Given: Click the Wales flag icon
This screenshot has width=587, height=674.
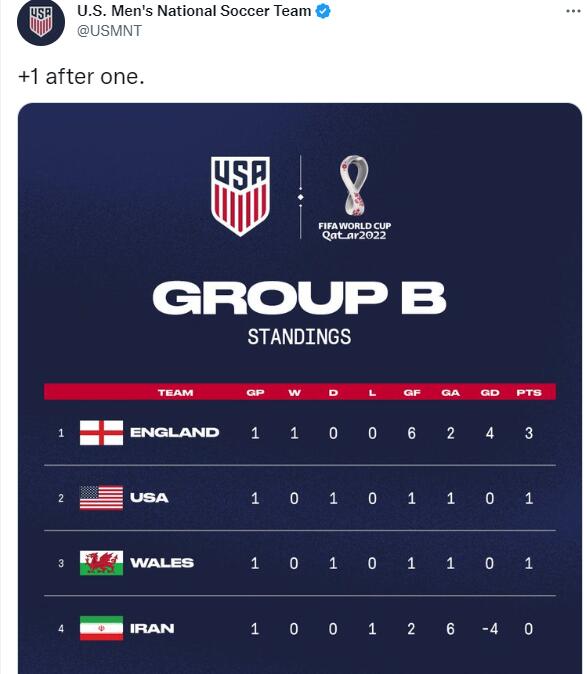Looking at the screenshot, I should 101,563.
